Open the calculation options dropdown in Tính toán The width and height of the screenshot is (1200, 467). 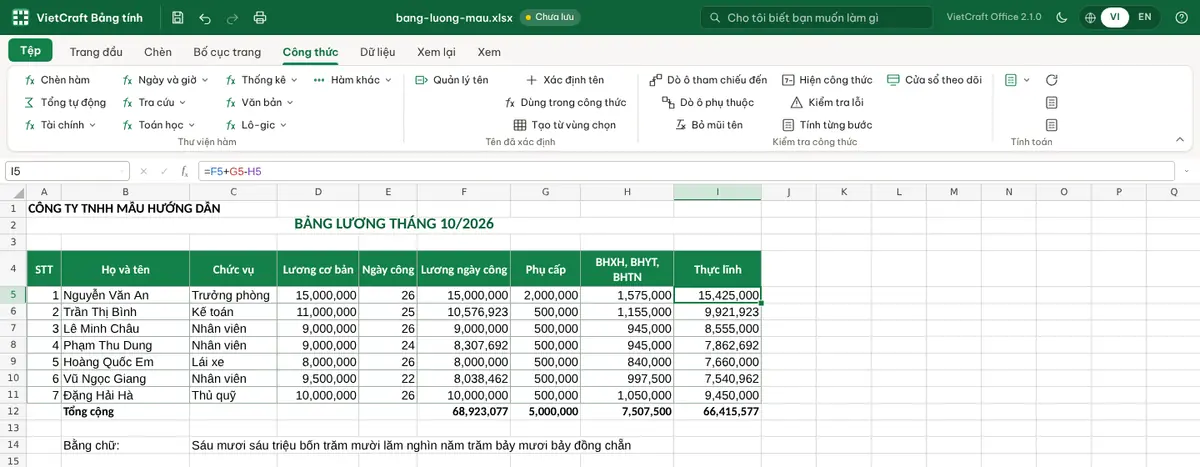(x=1016, y=80)
